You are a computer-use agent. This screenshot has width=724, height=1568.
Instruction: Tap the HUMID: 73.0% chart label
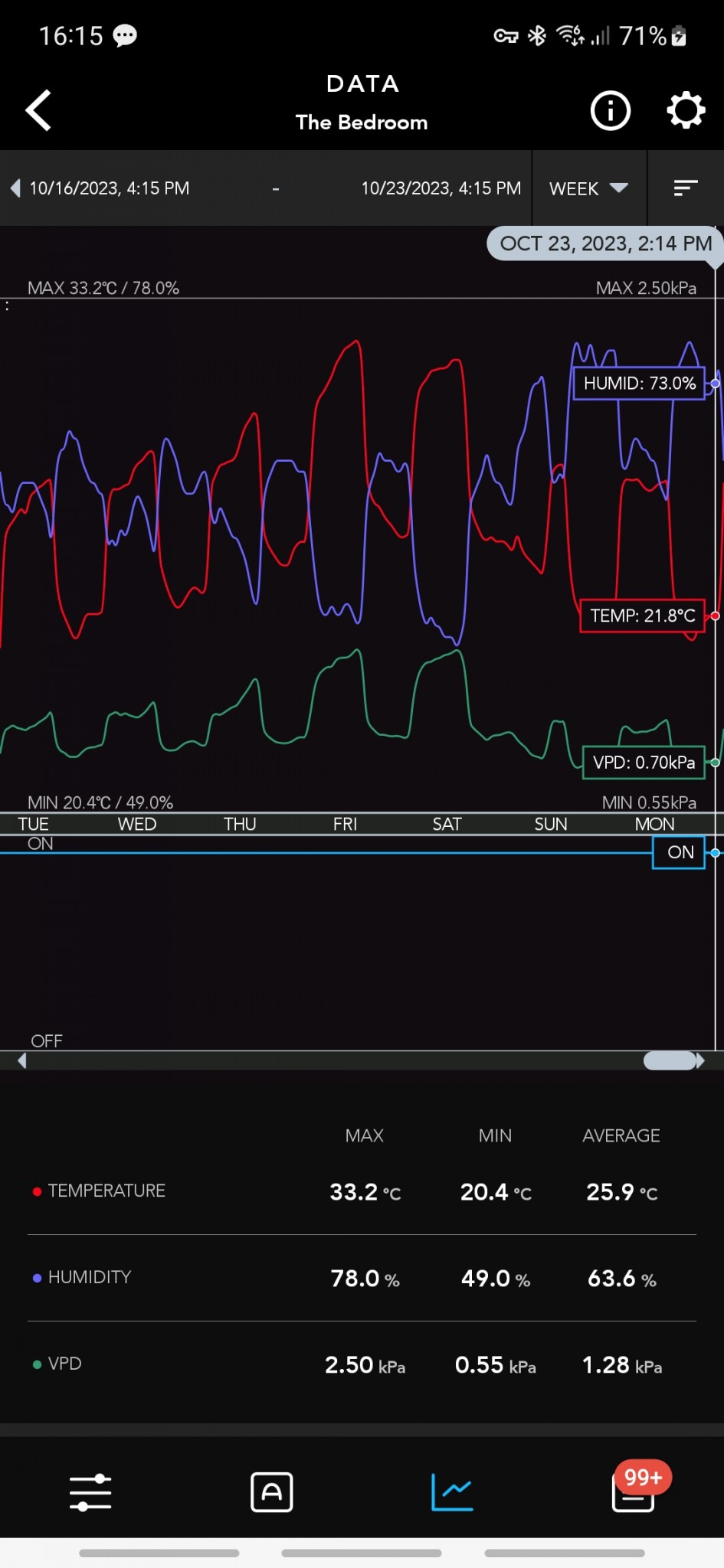click(639, 383)
